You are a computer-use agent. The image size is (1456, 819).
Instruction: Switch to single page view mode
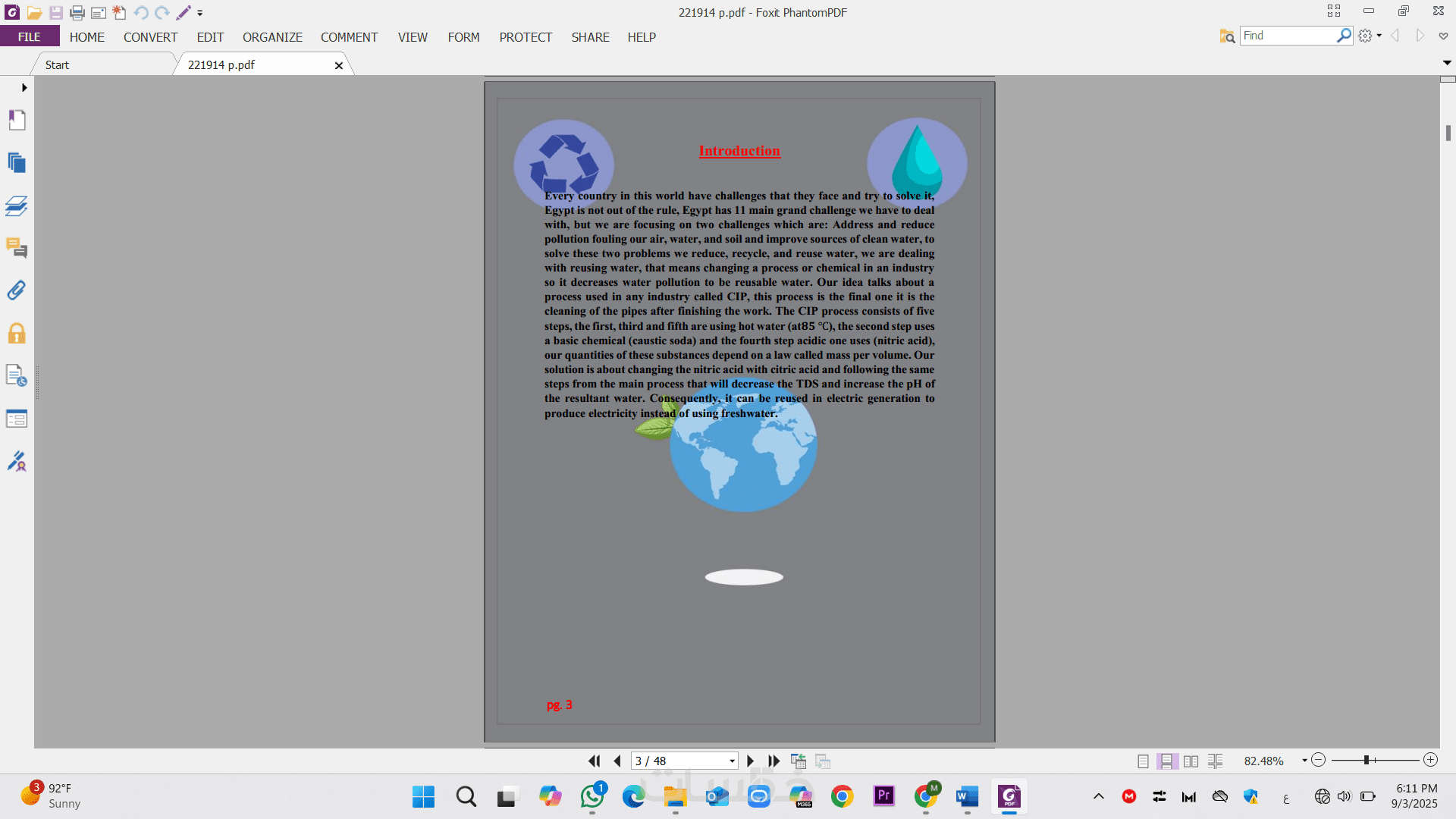pyautogui.click(x=1143, y=761)
